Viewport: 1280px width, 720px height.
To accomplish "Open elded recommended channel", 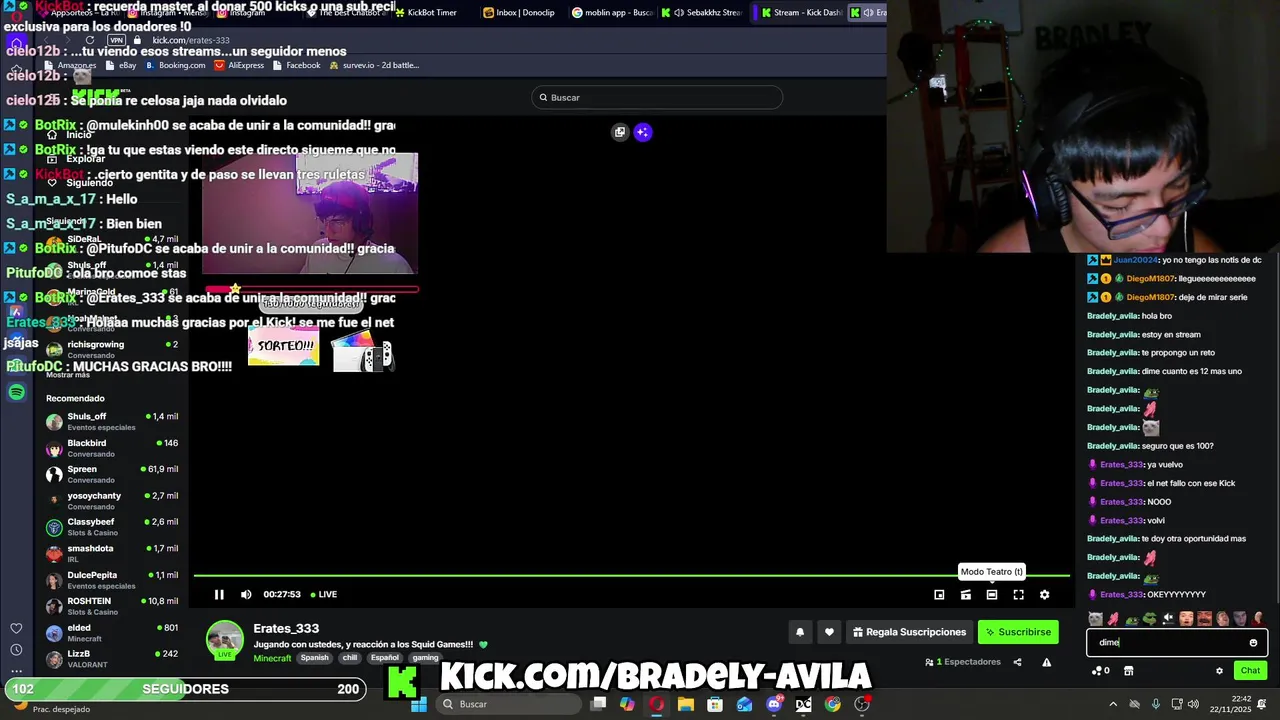I will (112, 633).
